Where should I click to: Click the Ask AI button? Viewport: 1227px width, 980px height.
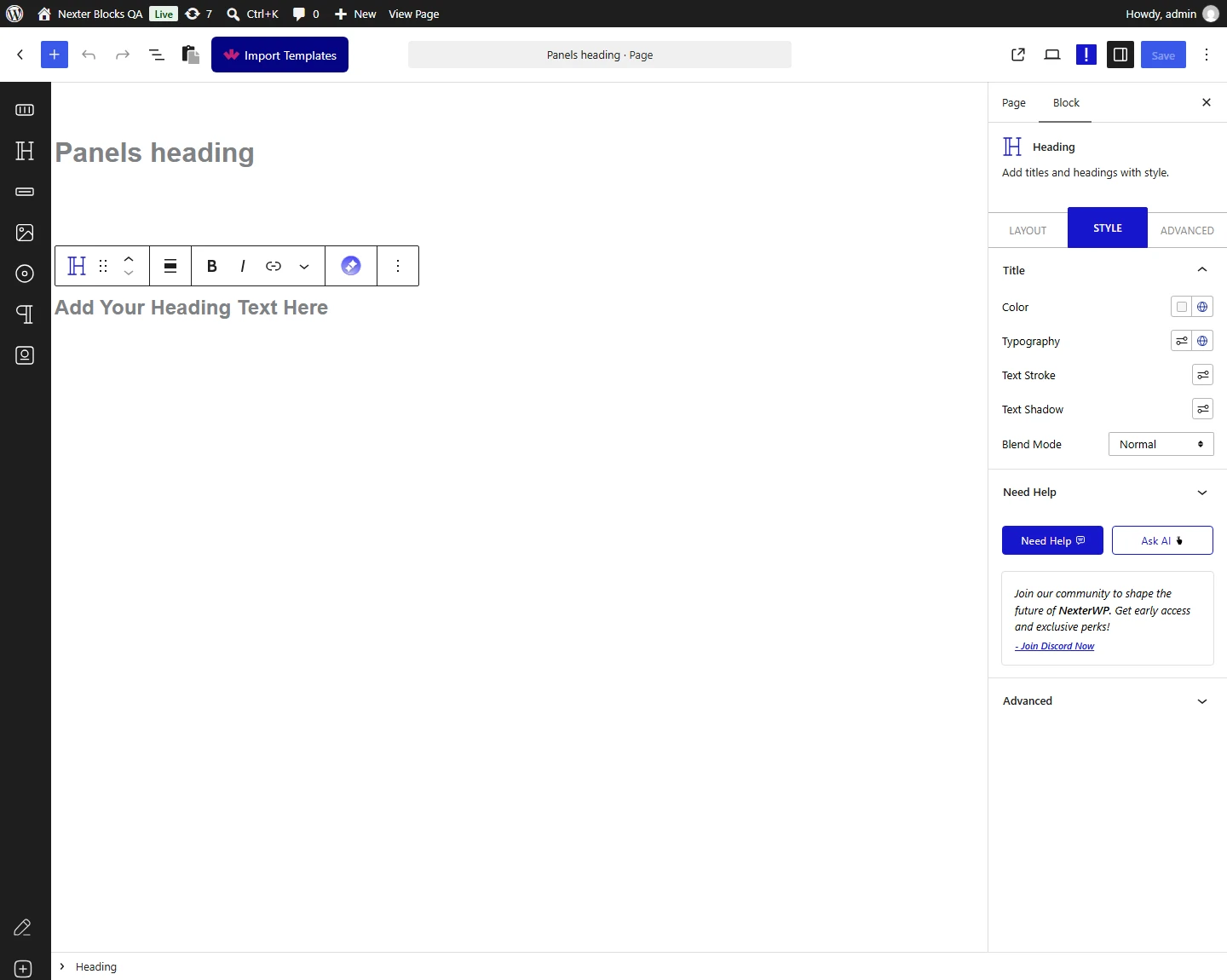point(1162,540)
